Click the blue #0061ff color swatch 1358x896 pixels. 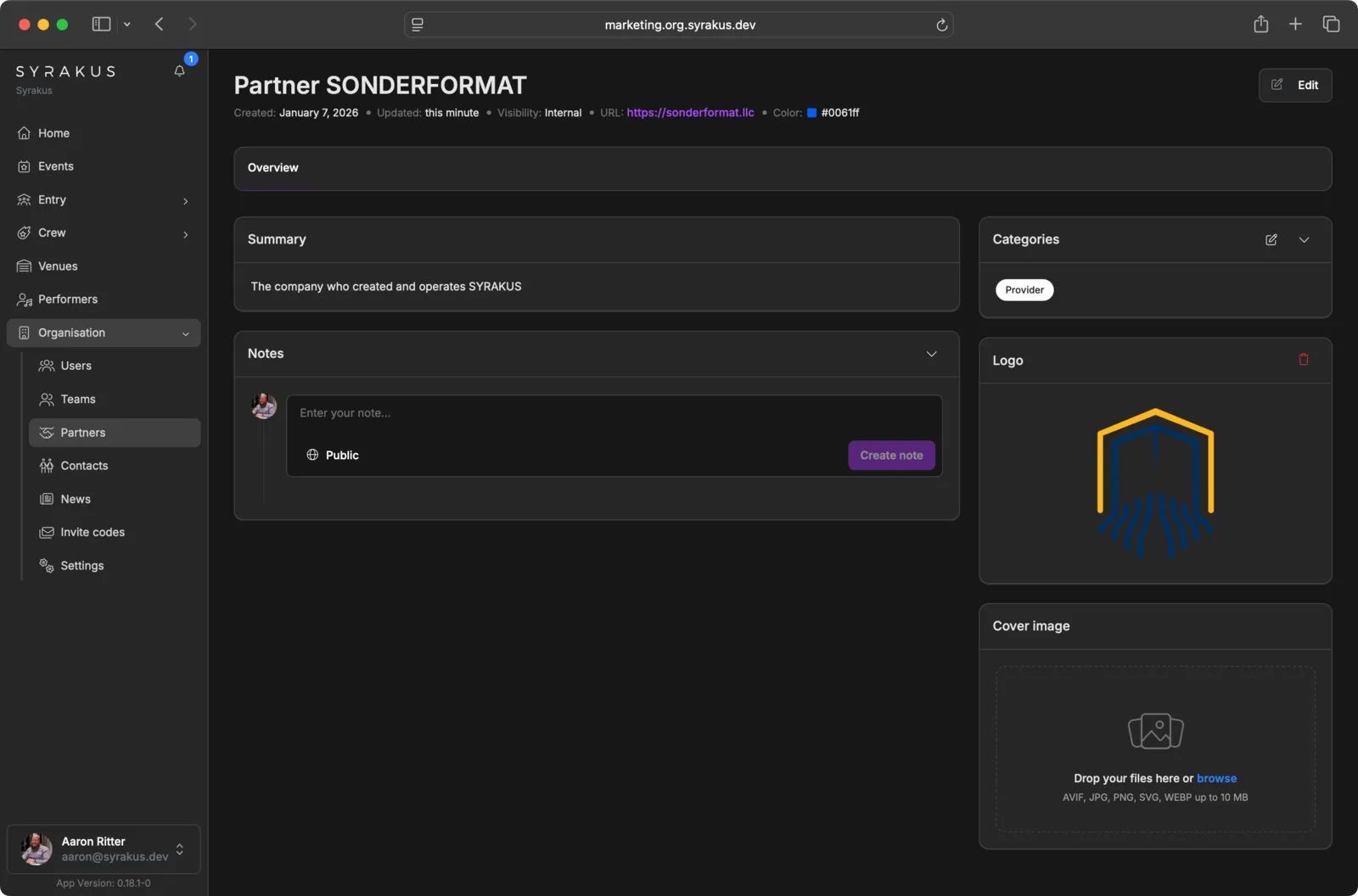coord(813,112)
